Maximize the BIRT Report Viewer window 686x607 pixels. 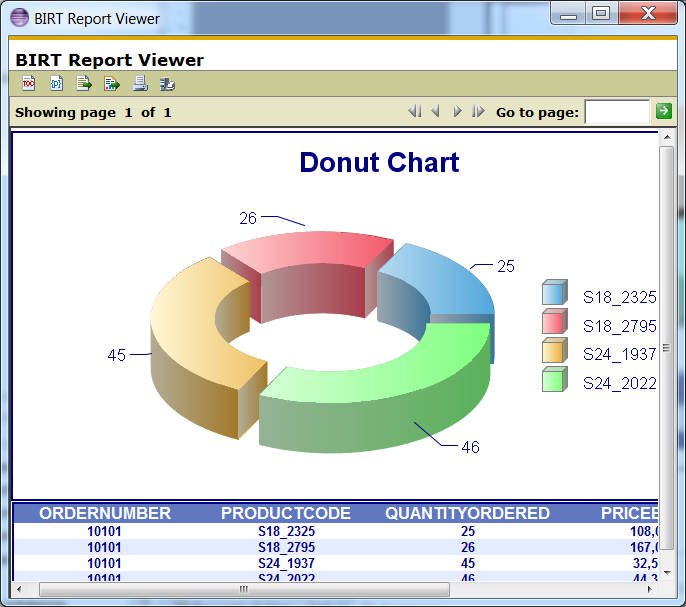pos(601,14)
